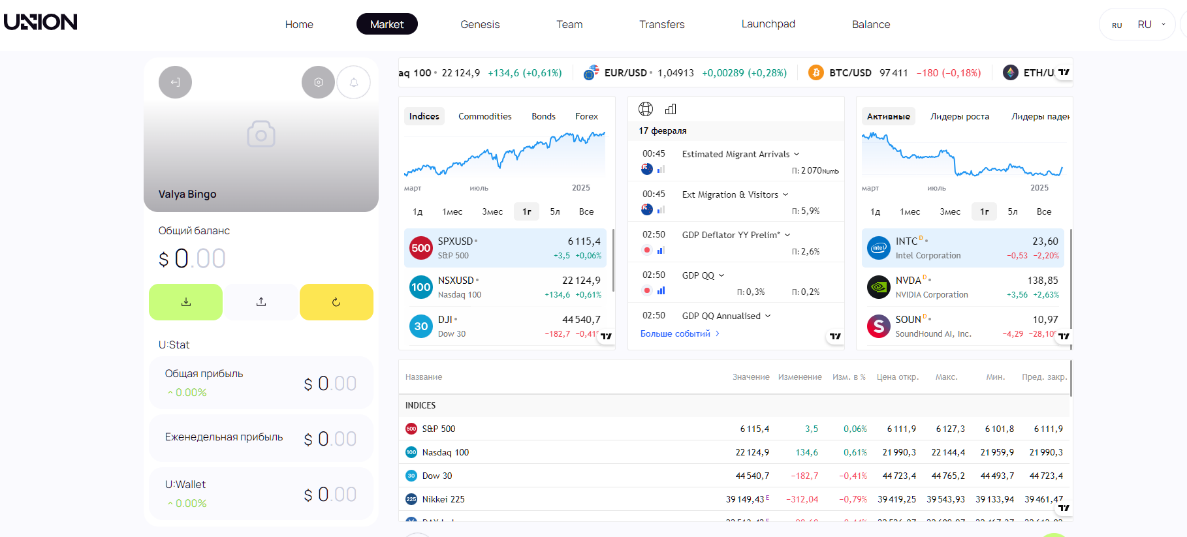This screenshot has height=537, width=1187.
Task: Go to Genesis section
Action: point(480,24)
